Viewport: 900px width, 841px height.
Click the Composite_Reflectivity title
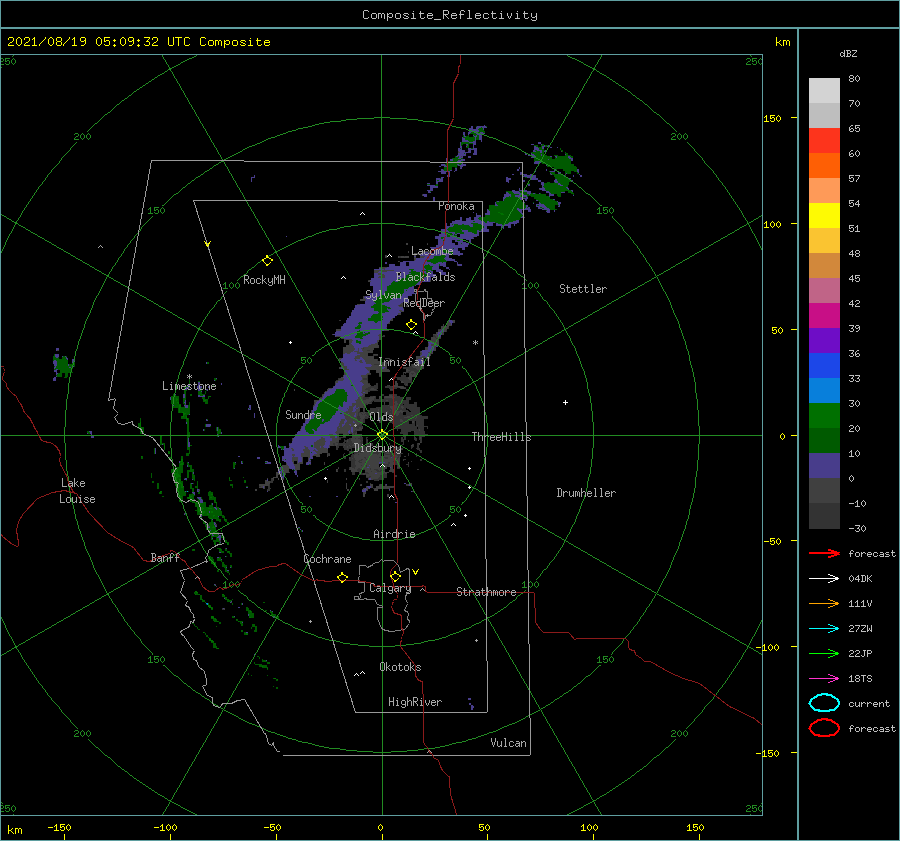click(450, 15)
